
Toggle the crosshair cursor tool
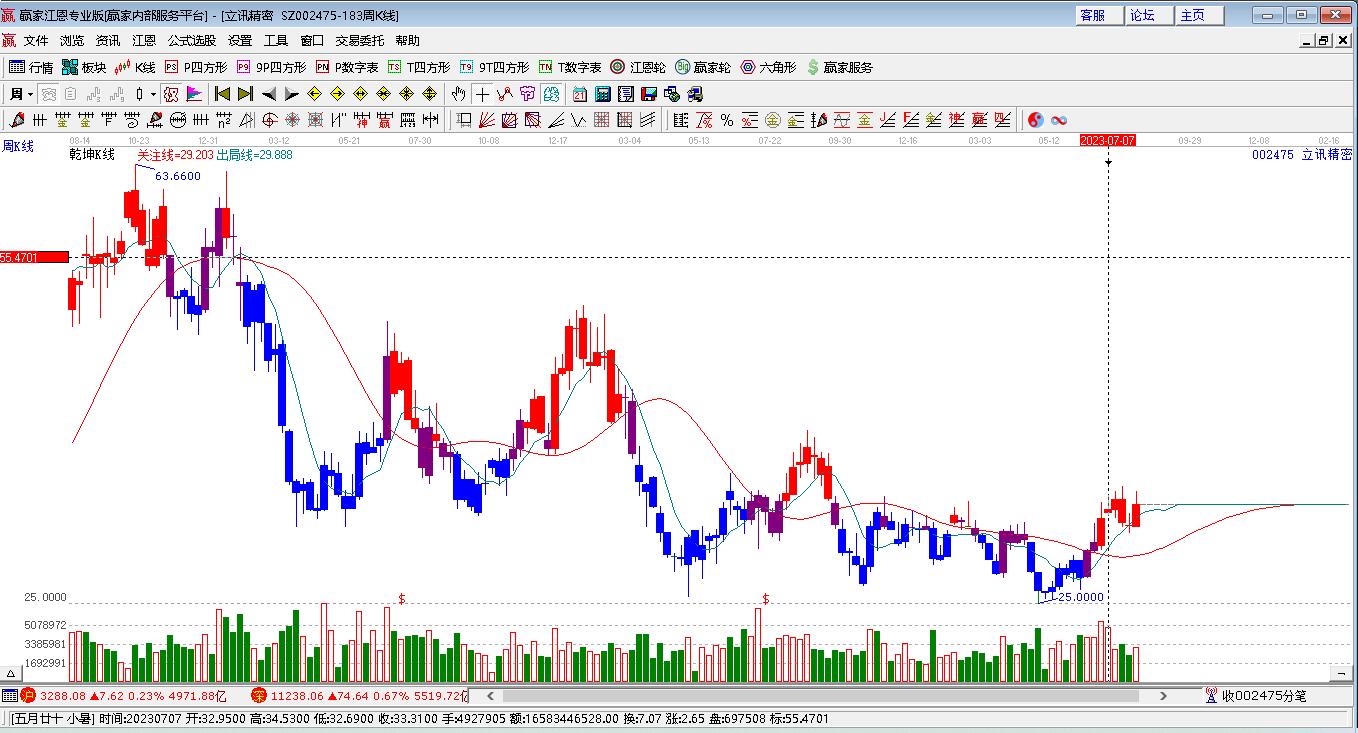tap(483, 94)
